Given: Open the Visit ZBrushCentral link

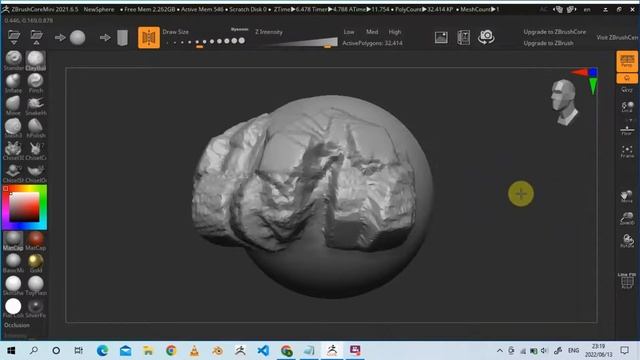Looking at the screenshot, I should point(618,37).
